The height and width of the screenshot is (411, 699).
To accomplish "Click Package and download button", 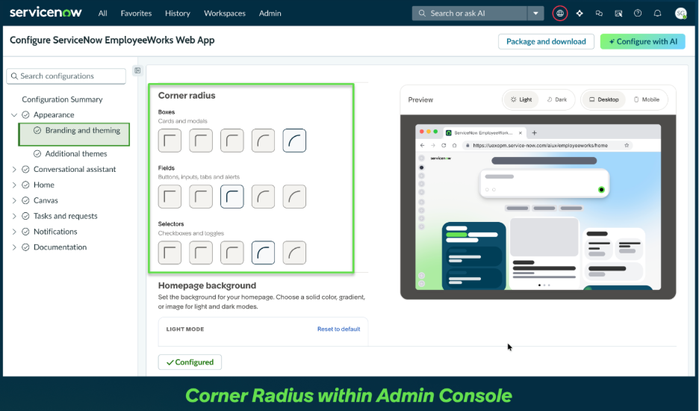I will [x=546, y=41].
